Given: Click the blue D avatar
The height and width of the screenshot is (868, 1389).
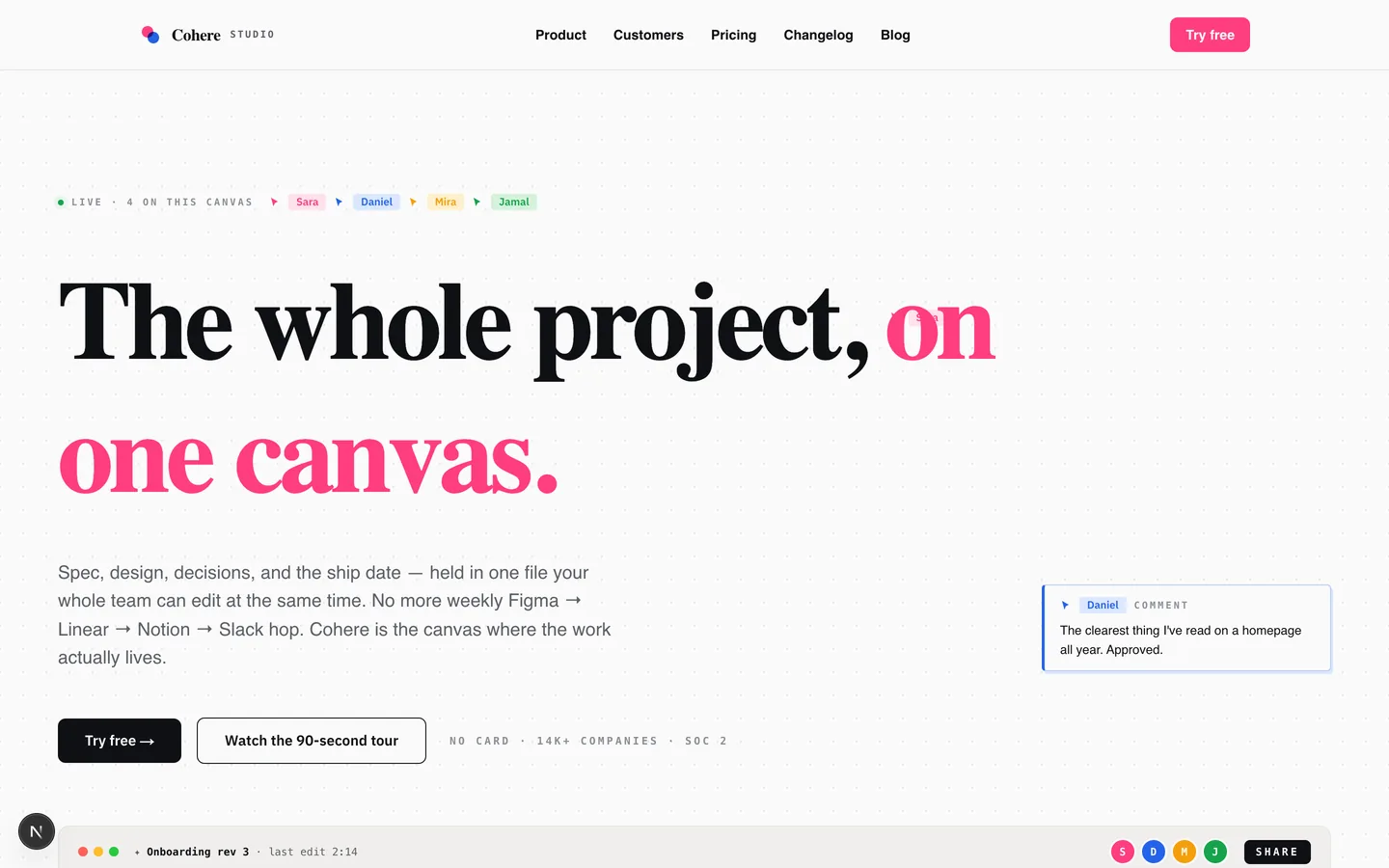Looking at the screenshot, I should [1153, 852].
